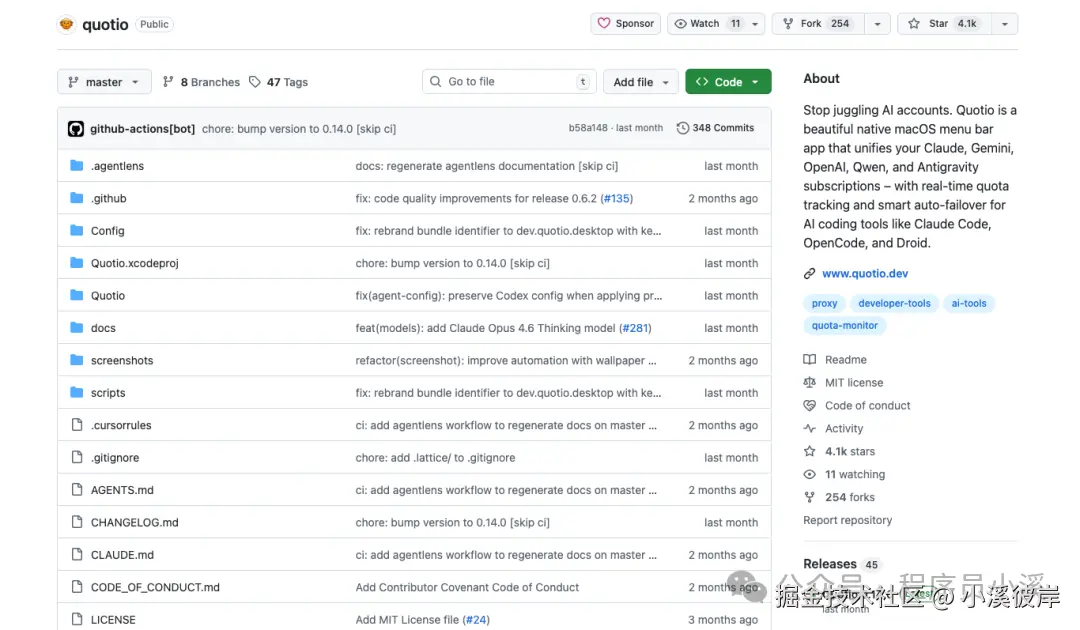Select the developer-tools topic tag
This screenshot has height=630, width=1080.
coord(894,303)
